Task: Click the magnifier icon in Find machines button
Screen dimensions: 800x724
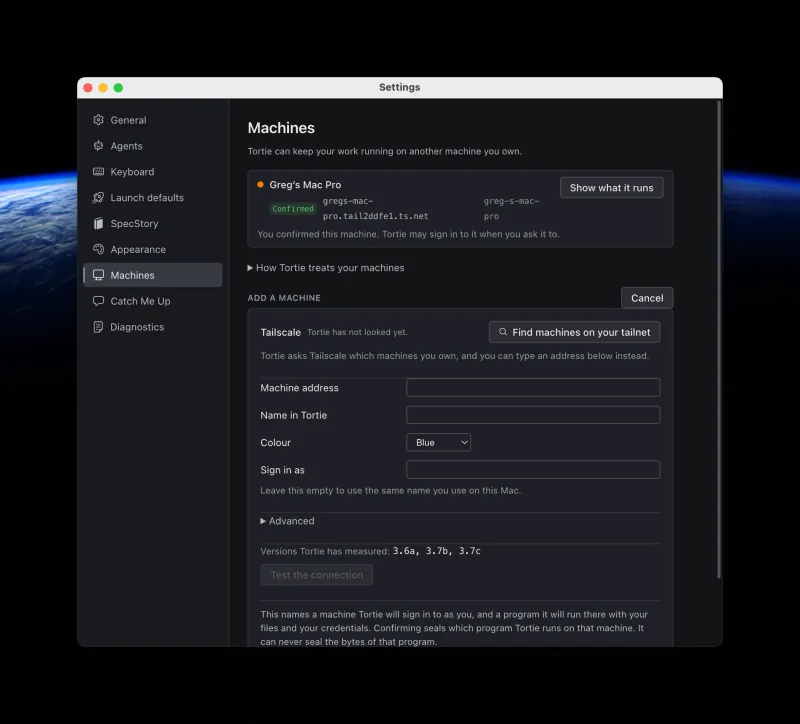Action: click(503, 332)
